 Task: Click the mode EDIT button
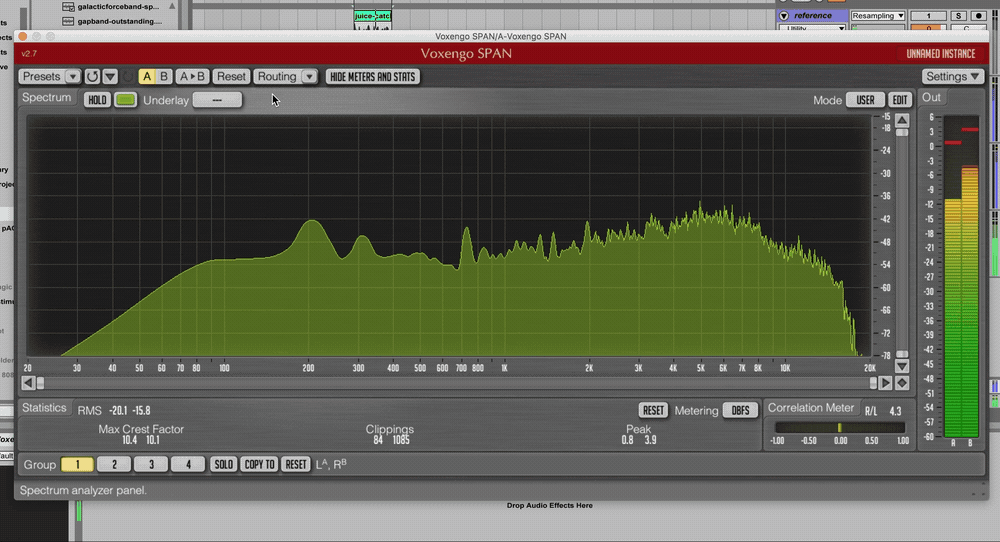(x=900, y=100)
